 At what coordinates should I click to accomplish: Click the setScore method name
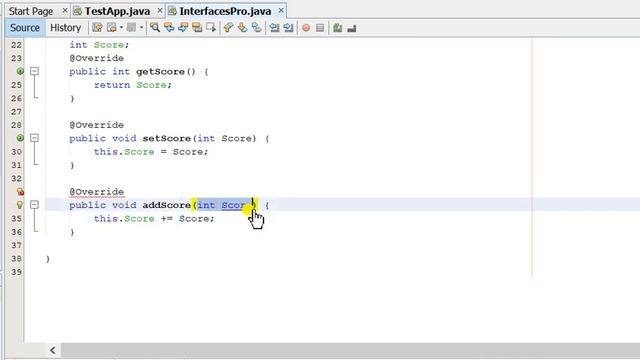point(167,138)
